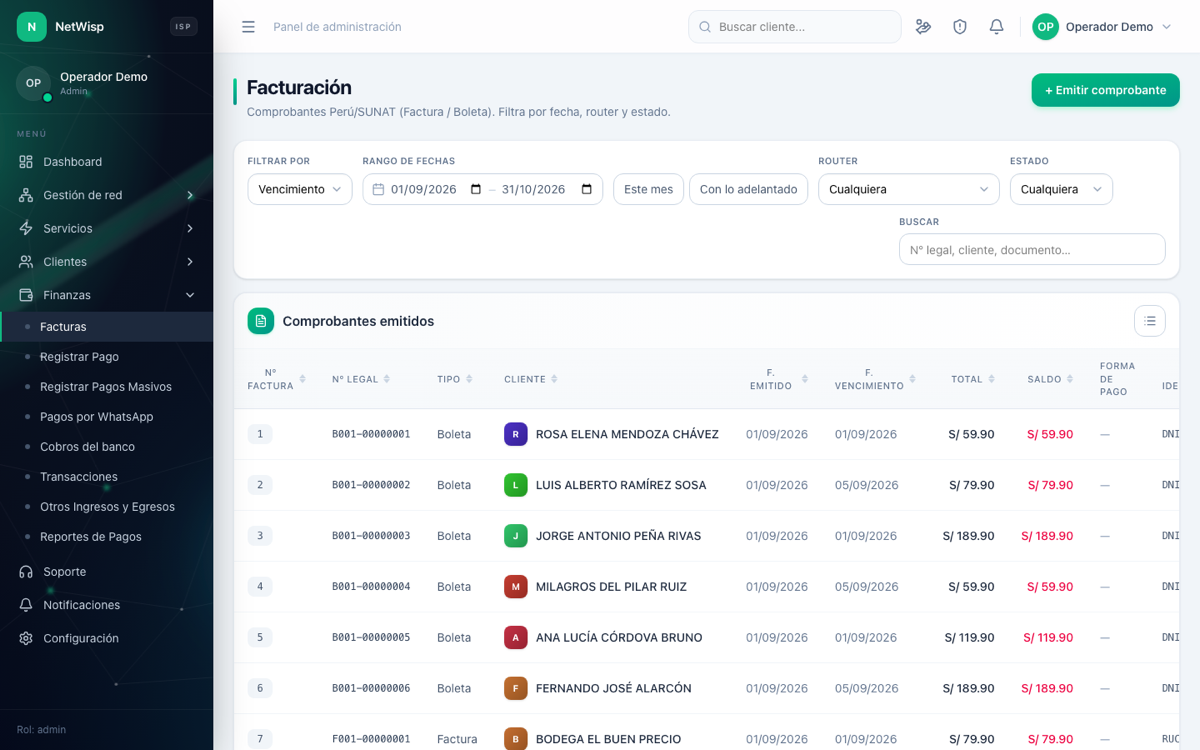Click avatar J of Jorge Antonio Peña
The height and width of the screenshot is (750, 1200).
pyautogui.click(x=516, y=536)
